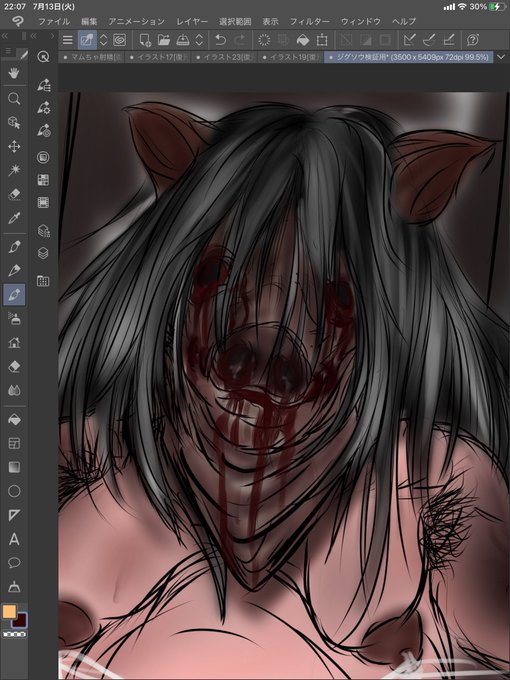This screenshot has height=680, width=510.
Task: Expand palette dock with right-pointing chevron
Action: (x=52, y=36)
